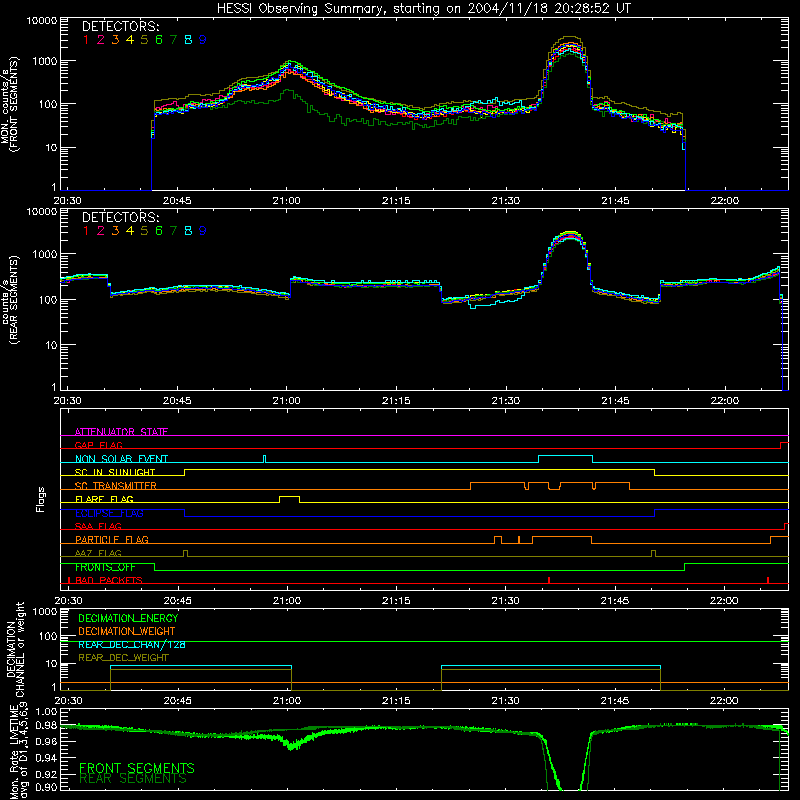Viewport: 800px width, 800px height.
Task: Click detector 8 in rear segments legend
Action: point(188,231)
